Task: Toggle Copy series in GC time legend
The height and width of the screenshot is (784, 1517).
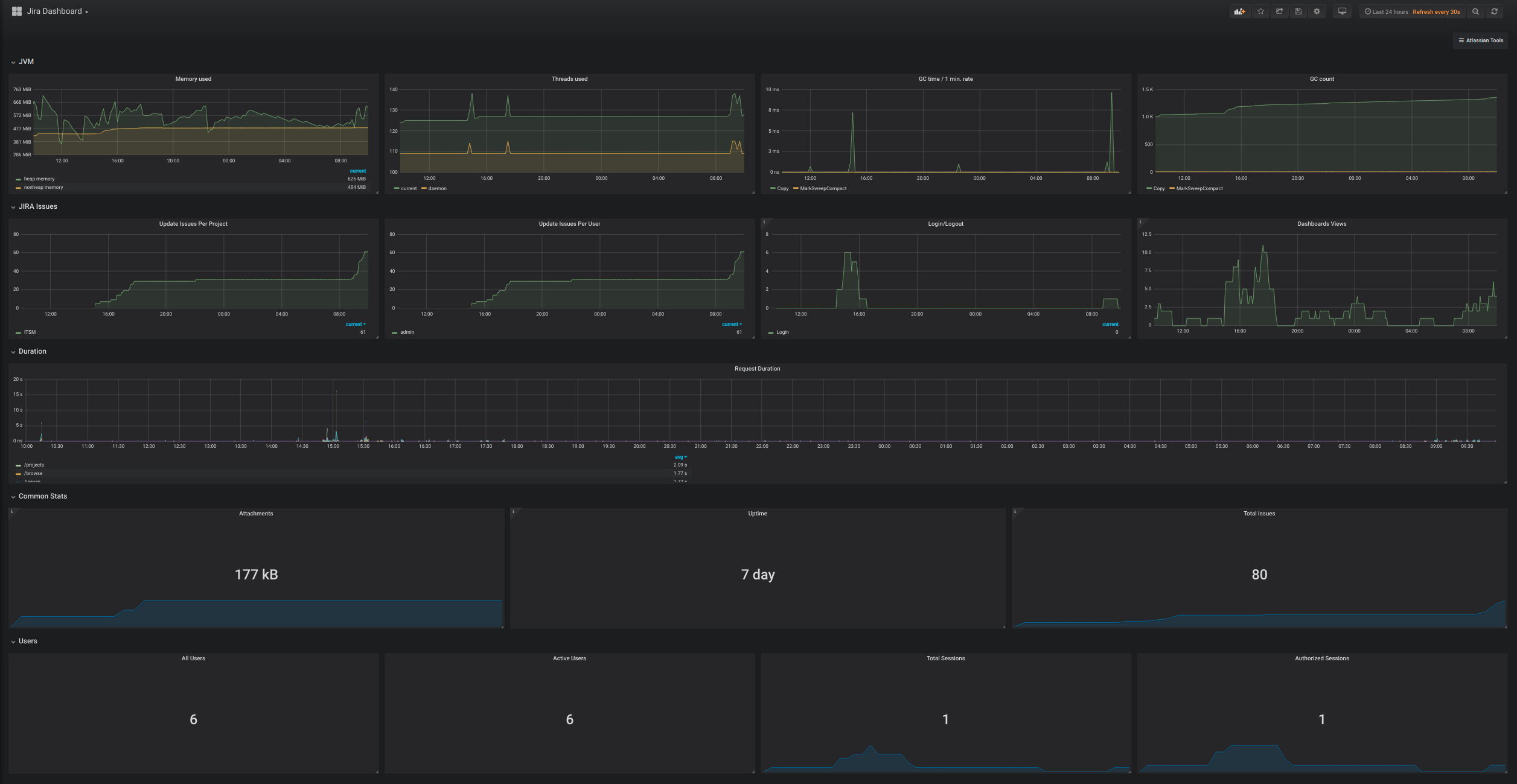Action: click(783, 188)
